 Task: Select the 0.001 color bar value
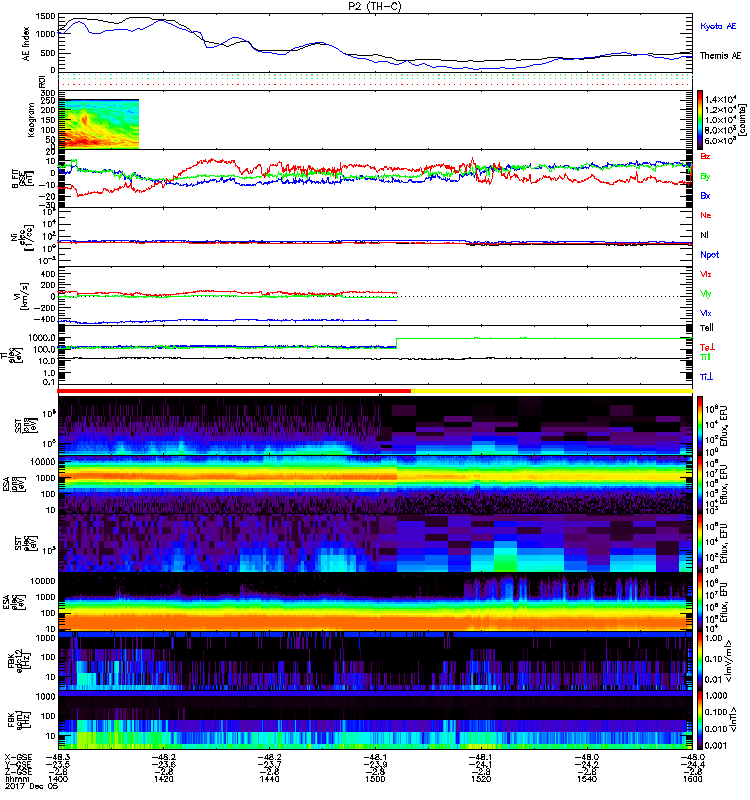[x=715, y=745]
